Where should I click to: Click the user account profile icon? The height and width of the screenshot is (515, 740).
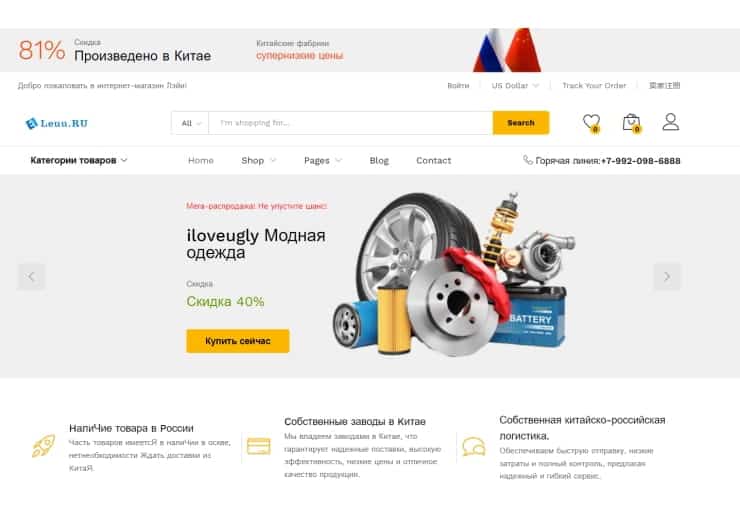[671, 122]
